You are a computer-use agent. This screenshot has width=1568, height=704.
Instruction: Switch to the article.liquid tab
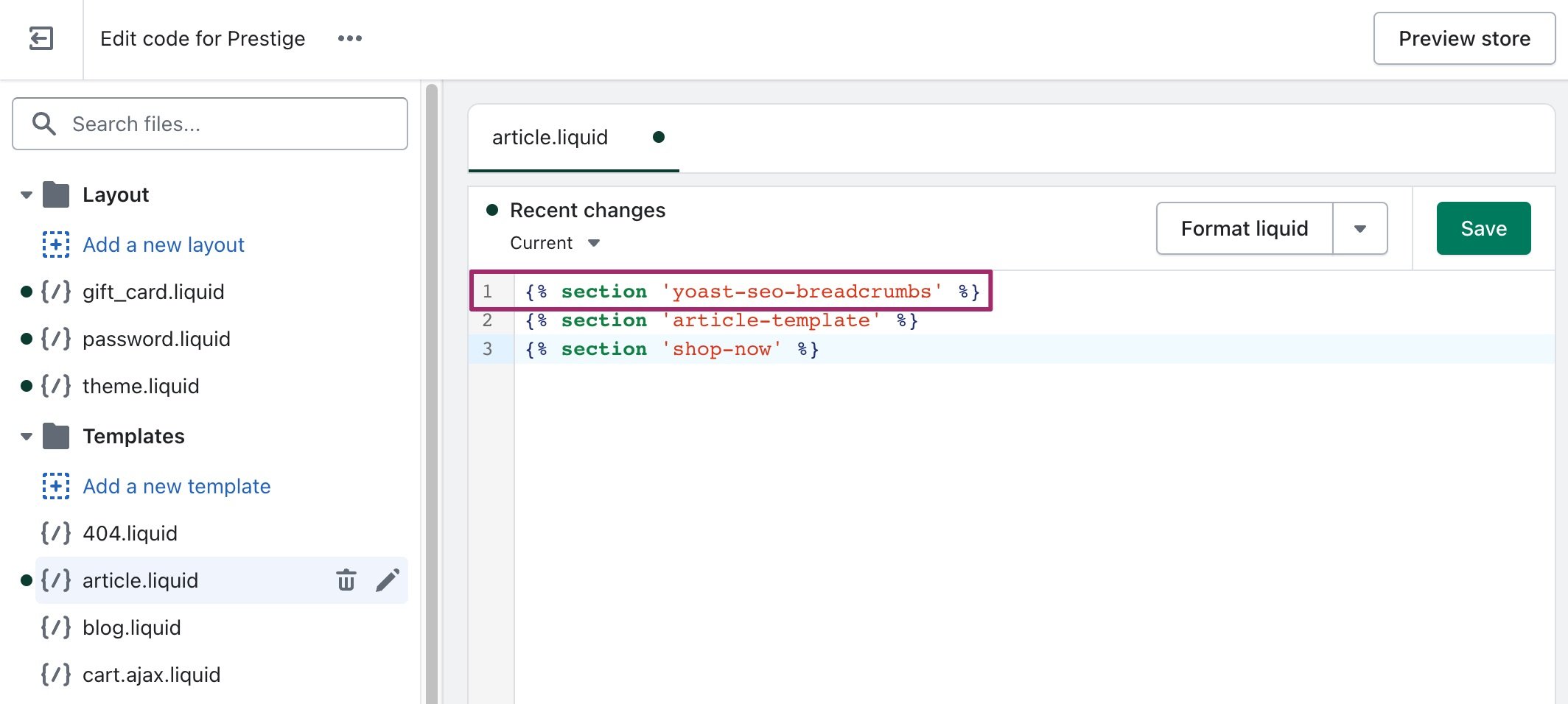pyautogui.click(x=550, y=138)
